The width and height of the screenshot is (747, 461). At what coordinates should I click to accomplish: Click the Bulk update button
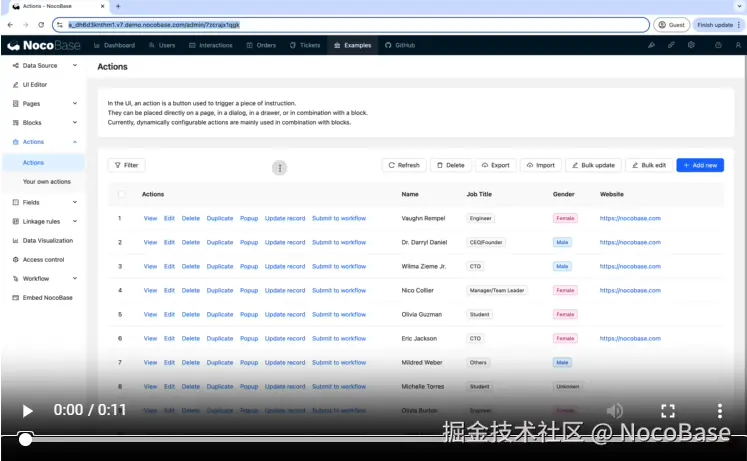click(x=593, y=165)
